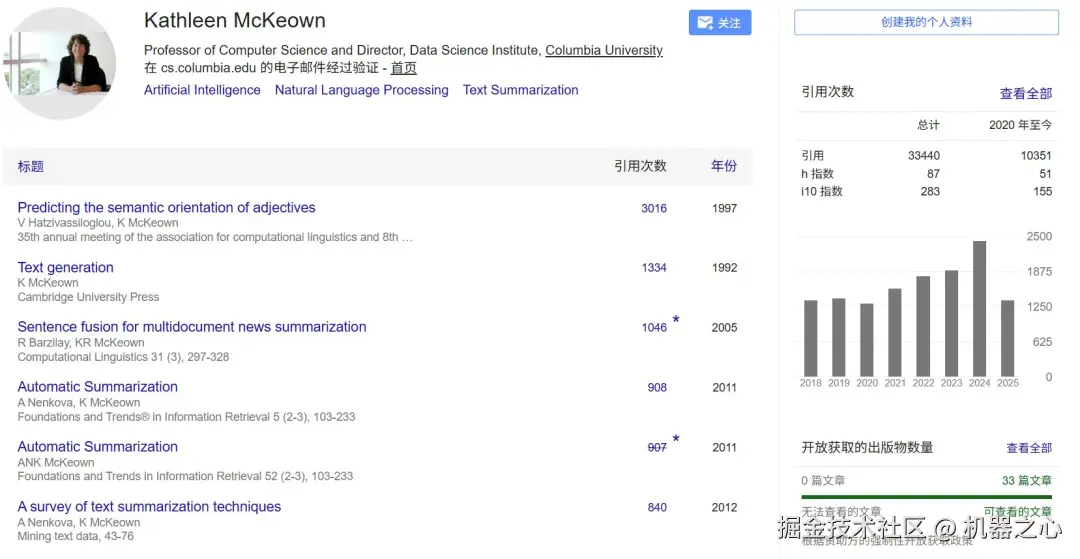The width and height of the screenshot is (1080, 559).
Task: Click the envelope icon on the follow button
Action: pyautogui.click(x=705, y=23)
